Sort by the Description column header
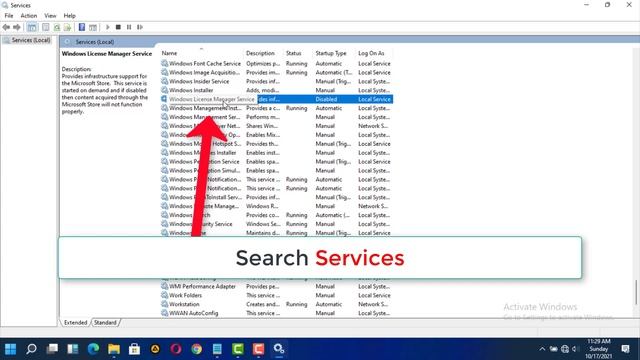Image resolution: width=640 pixels, height=360 pixels. pos(260,53)
